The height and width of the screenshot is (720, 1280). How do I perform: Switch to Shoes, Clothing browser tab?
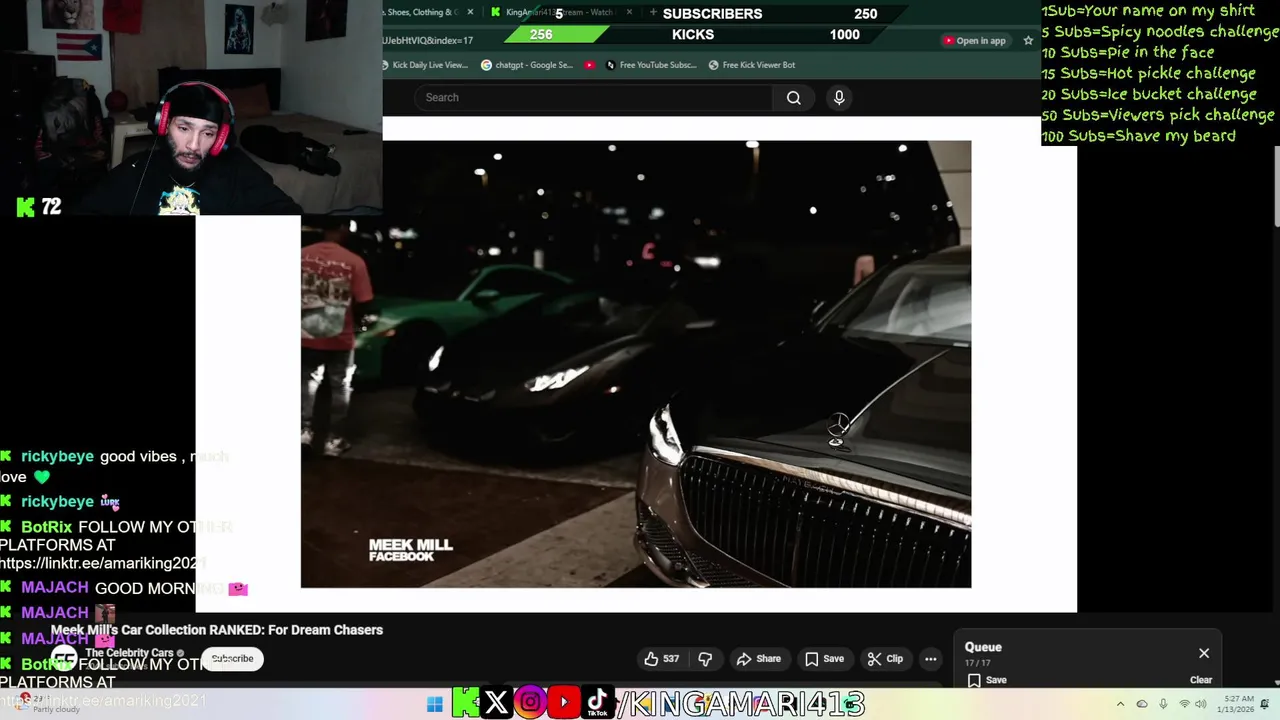coord(423,12)
